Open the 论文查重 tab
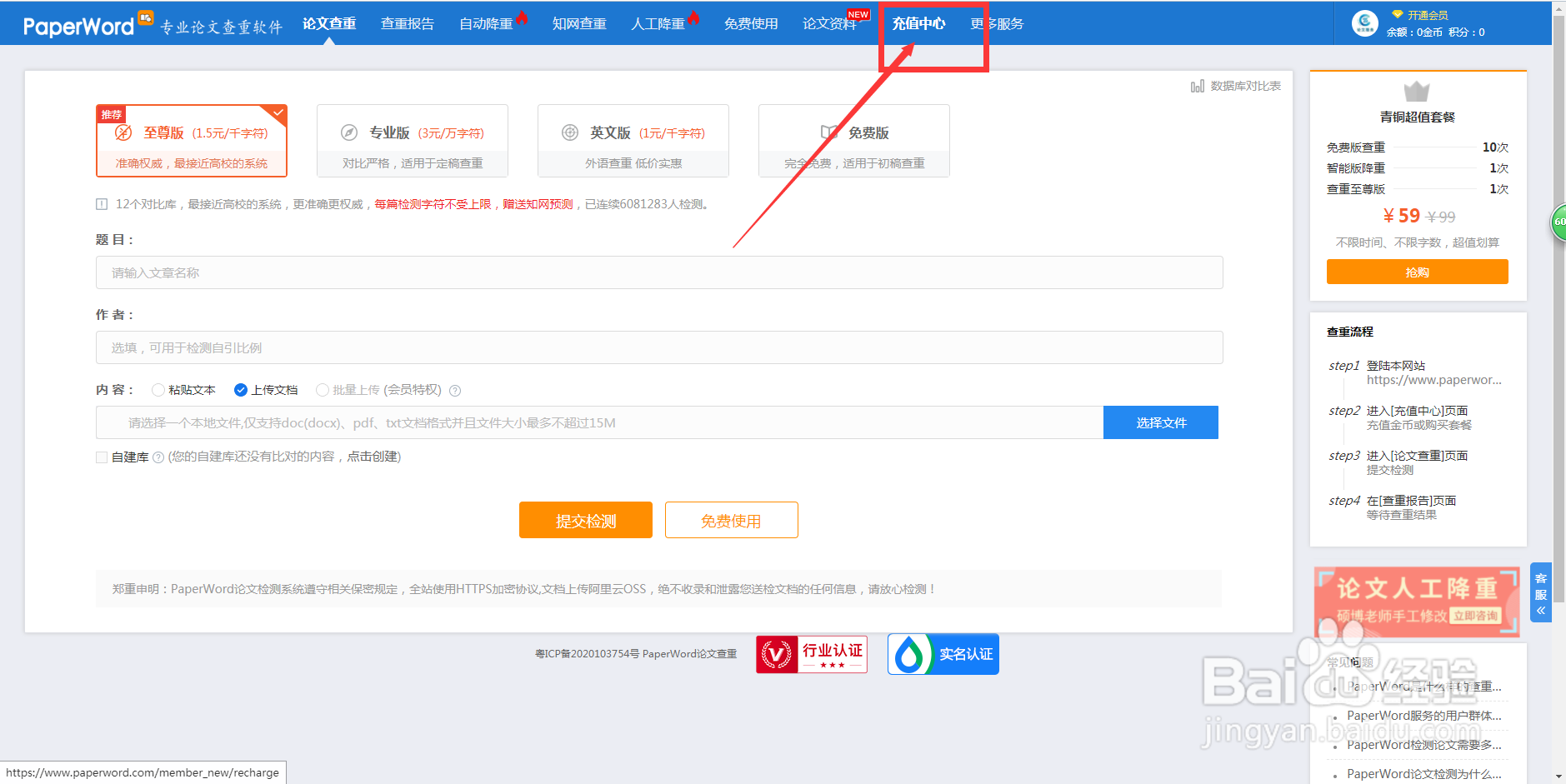 [x=329, y=23]
